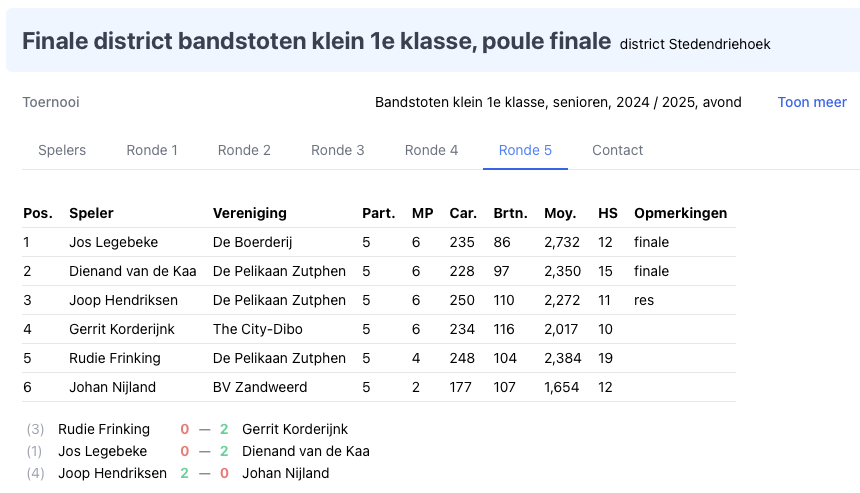The width and height of the screenshot is (860, 493).
Task: Click player Jos Legebeke in standings
Action: point(113,242)
